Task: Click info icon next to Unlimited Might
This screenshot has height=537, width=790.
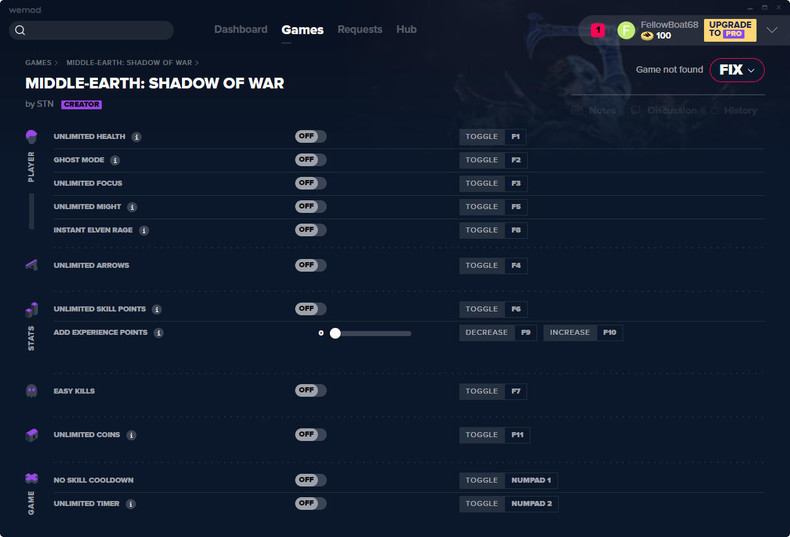Action: tap(132, 207)
